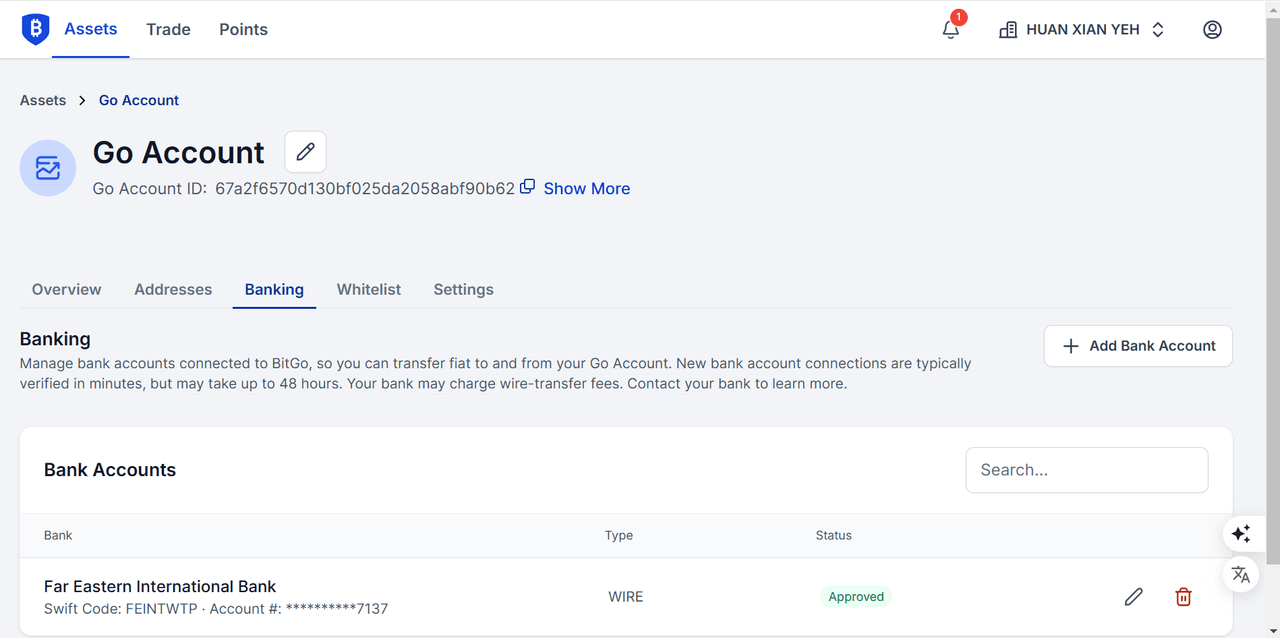Click the Swift Code FEINTWTP account line
1280x638 pixels.
(x=216, y=608)
